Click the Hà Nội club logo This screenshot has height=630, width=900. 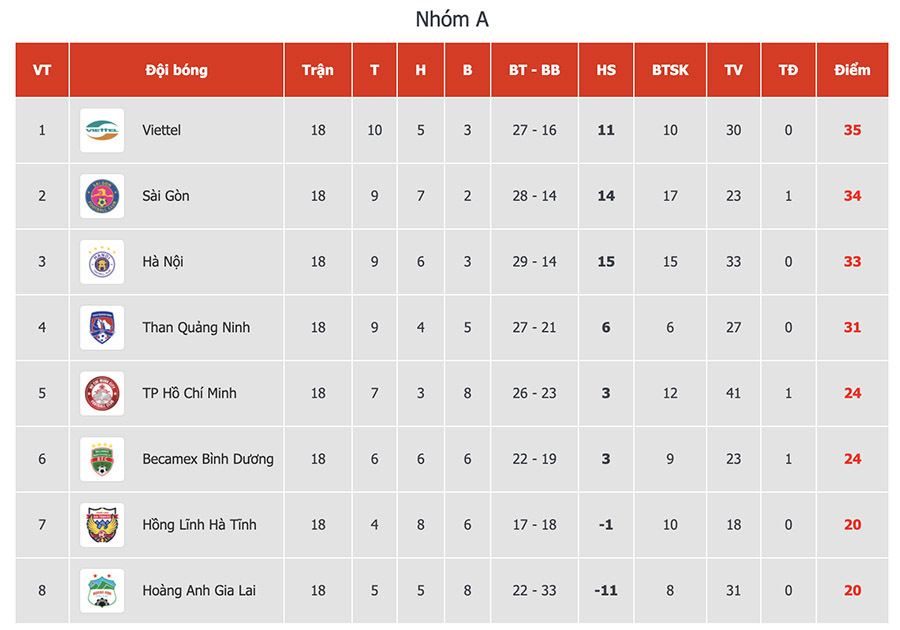[x=102, y=262]
